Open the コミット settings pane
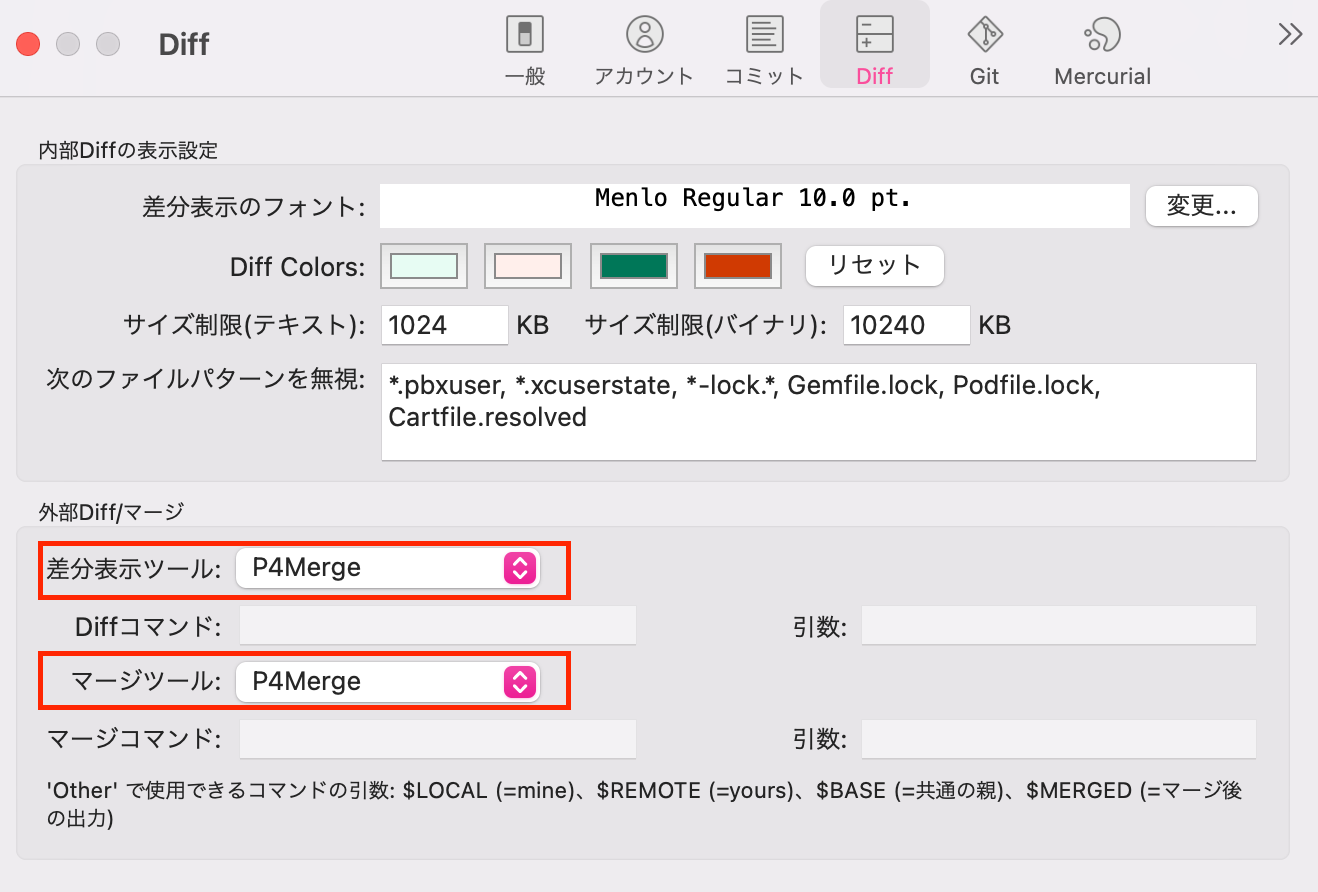 (x=763, y=44)
